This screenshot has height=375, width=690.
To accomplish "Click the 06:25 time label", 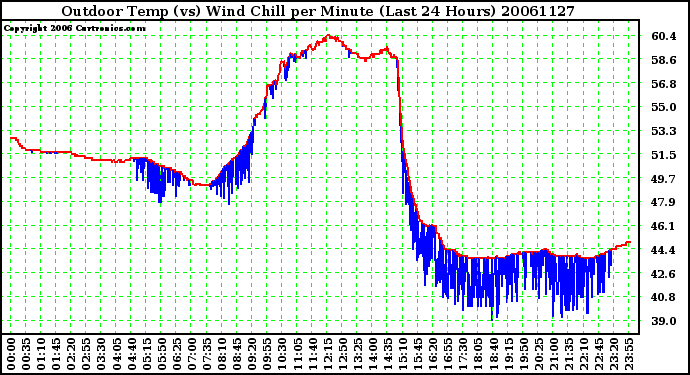I will pyautogui.click(x=176, y=354).
